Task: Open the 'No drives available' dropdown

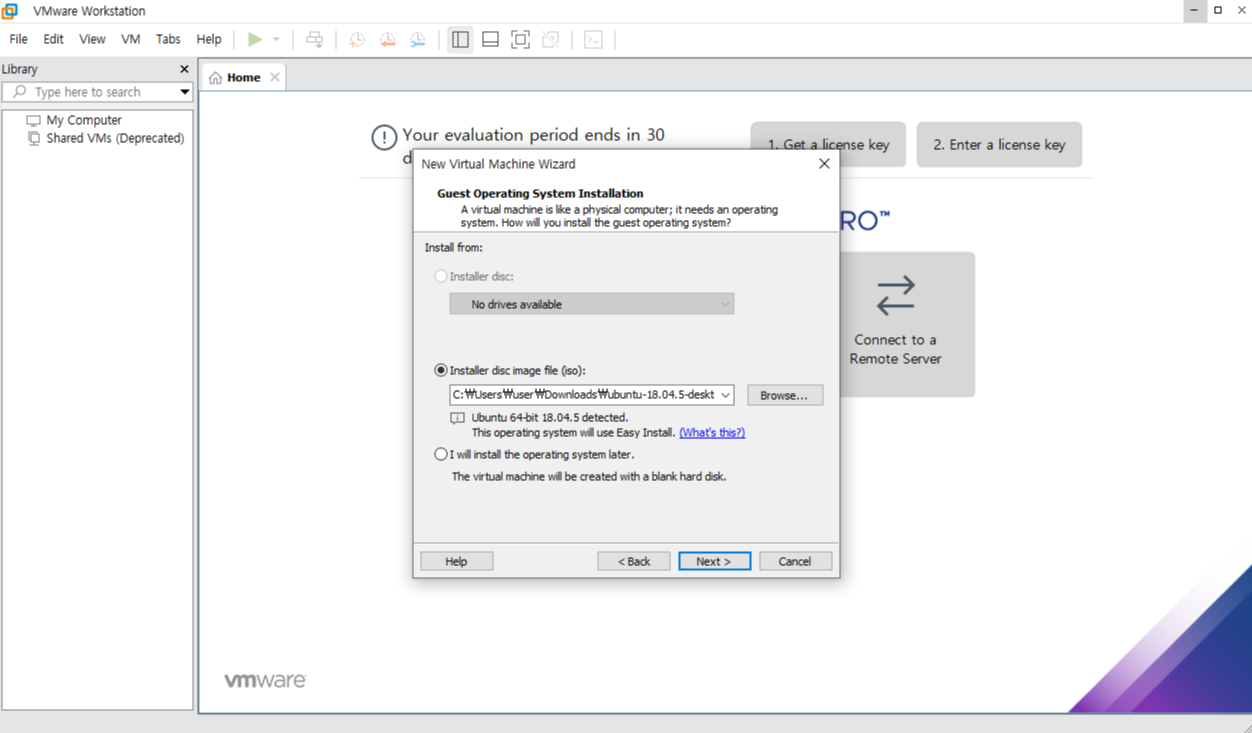Action: coord(592,304)
